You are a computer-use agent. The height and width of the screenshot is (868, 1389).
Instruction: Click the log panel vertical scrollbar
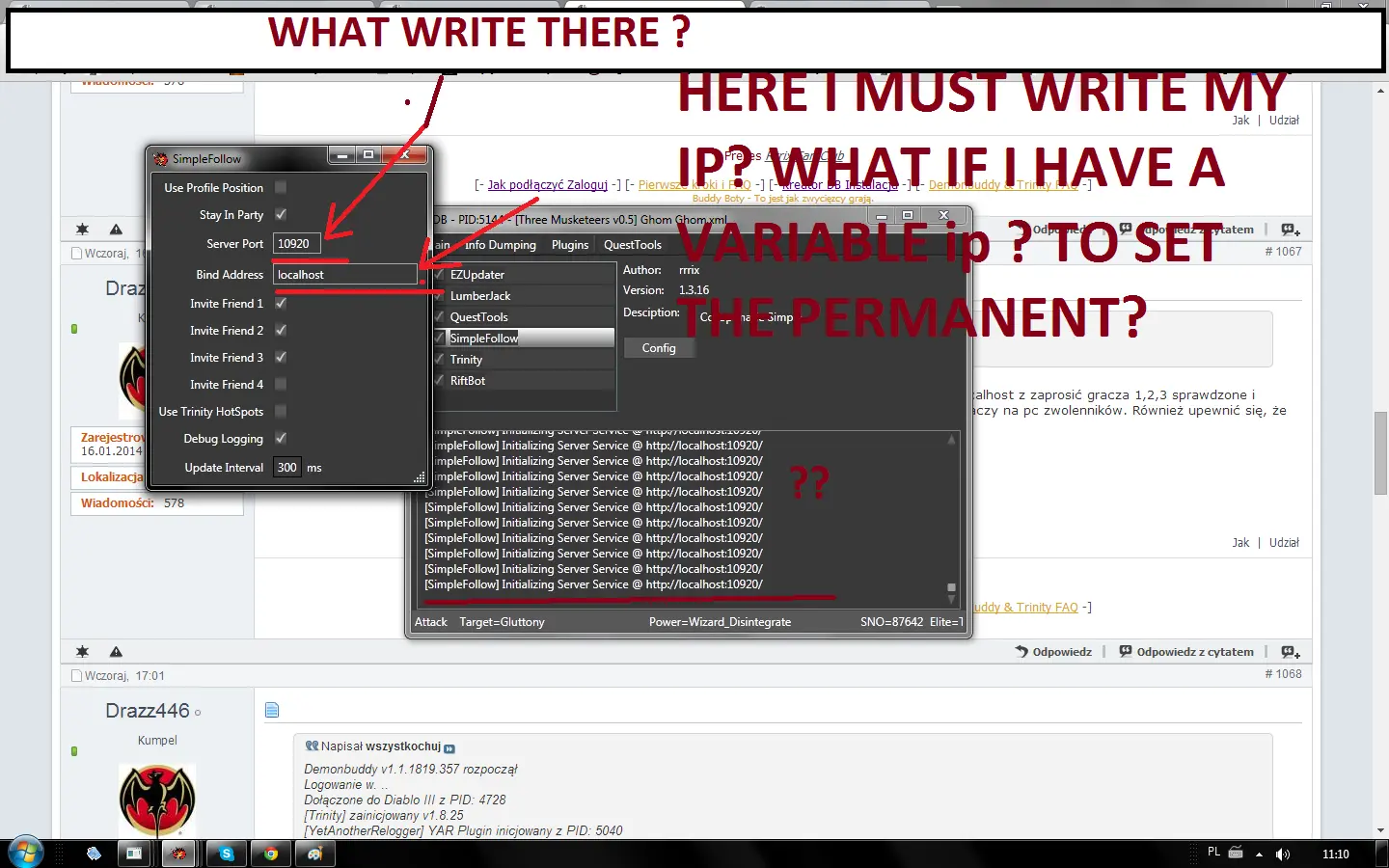tap(951, 511)
